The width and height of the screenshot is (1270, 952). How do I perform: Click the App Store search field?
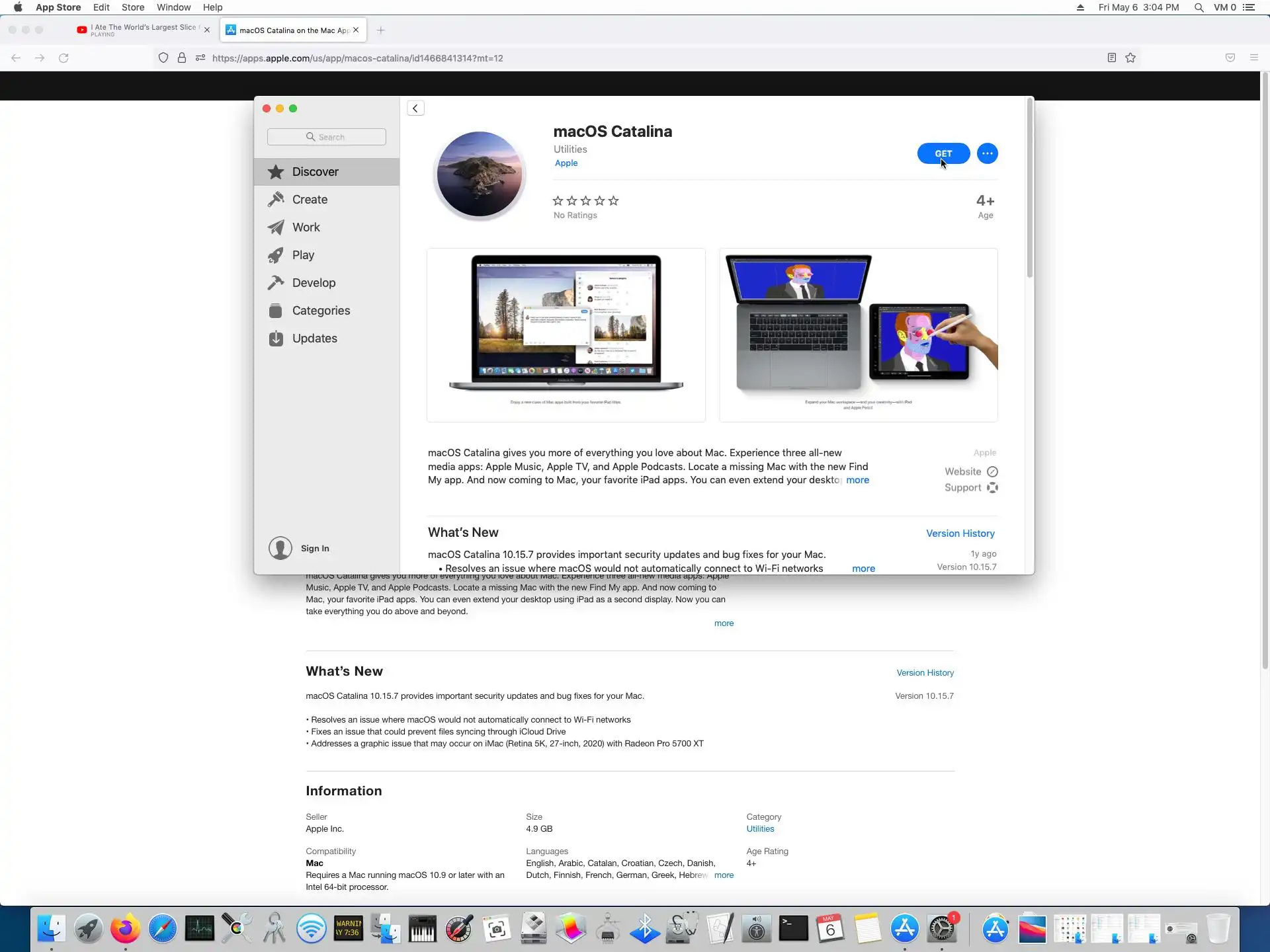coord(327,137)
